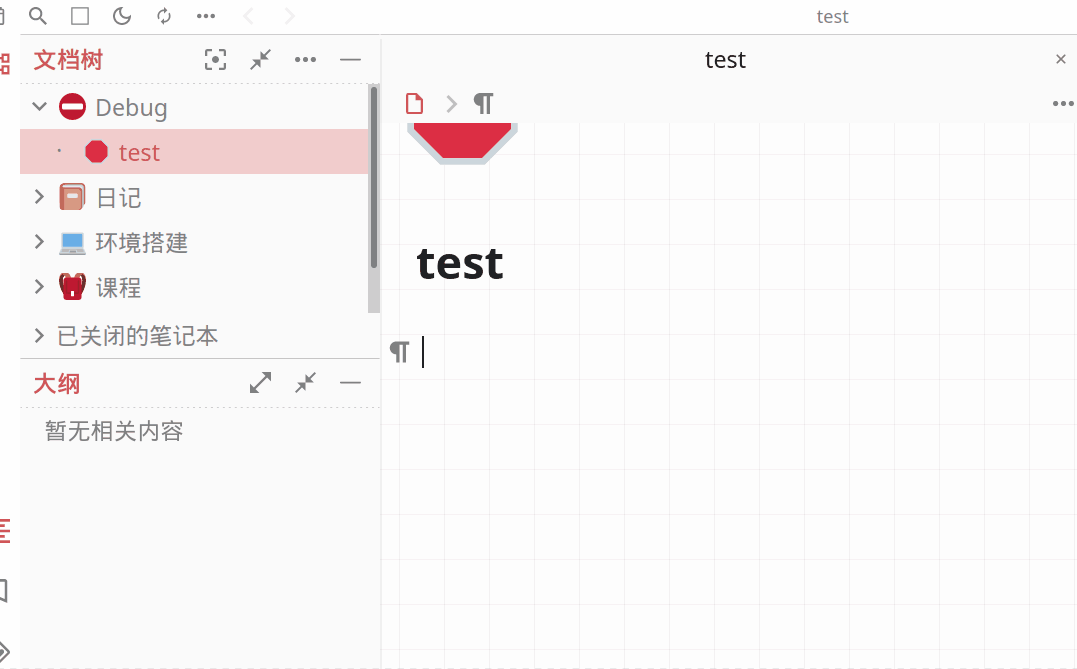Click the test document title heading
Viewport: 1077px width, 669px height.
click(x=460, y=264)
